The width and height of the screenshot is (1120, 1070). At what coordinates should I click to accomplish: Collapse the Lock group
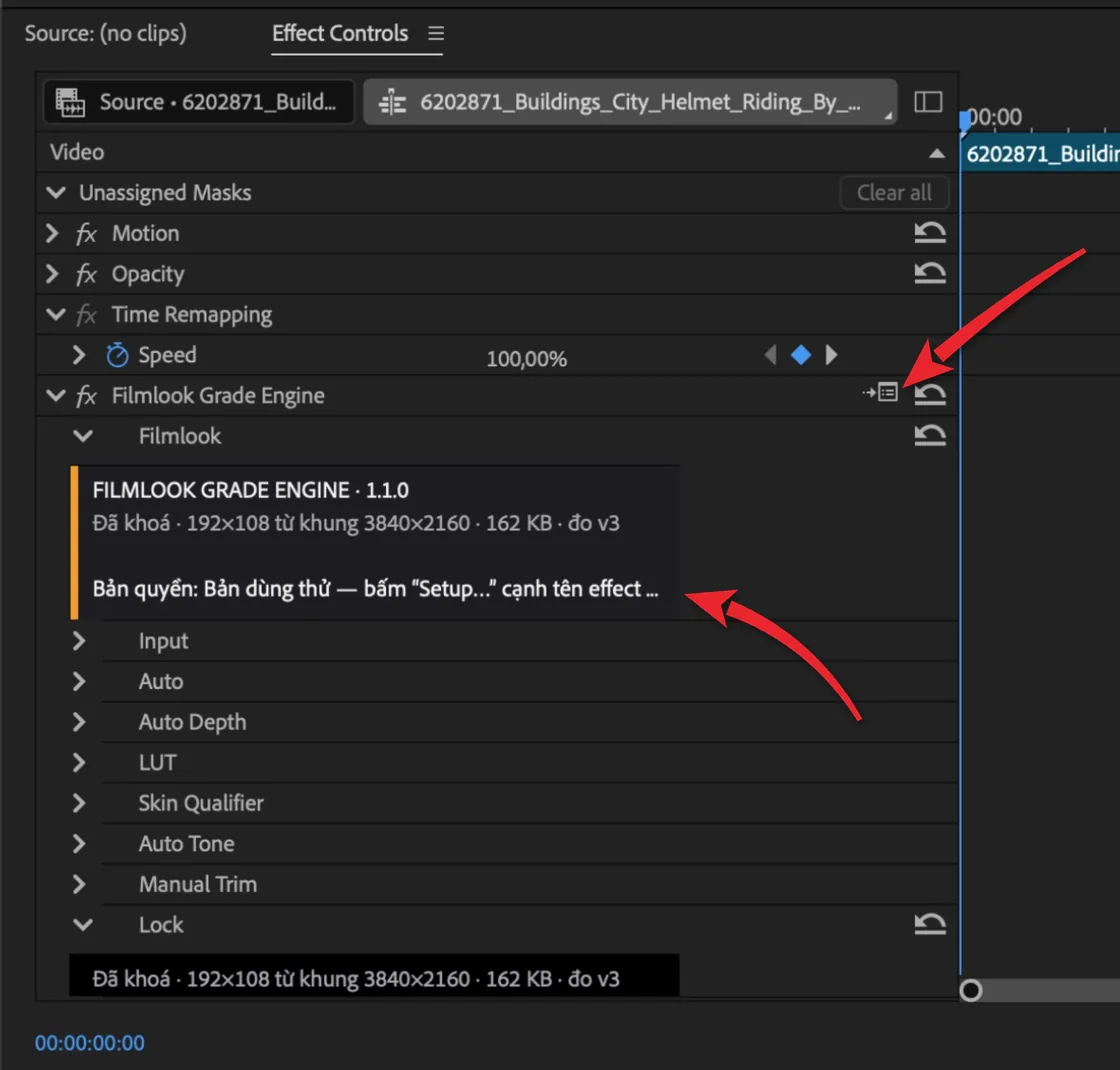[83, 924]
